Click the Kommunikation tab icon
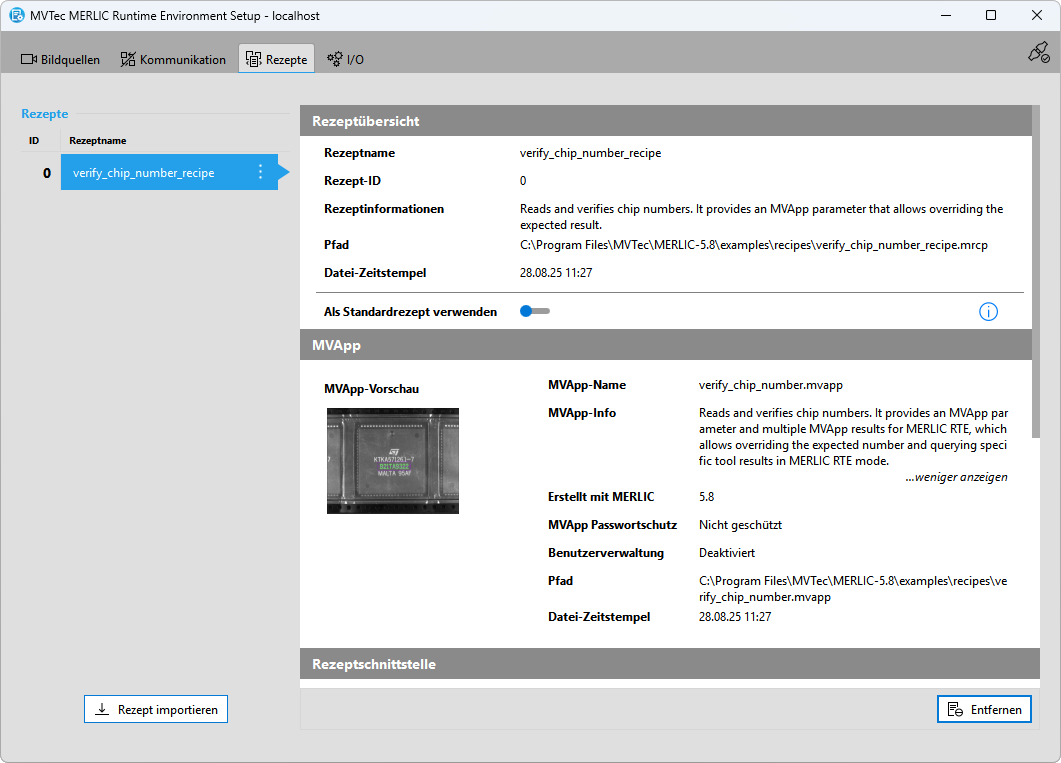Screen dimensions: 1061x763 128,59
